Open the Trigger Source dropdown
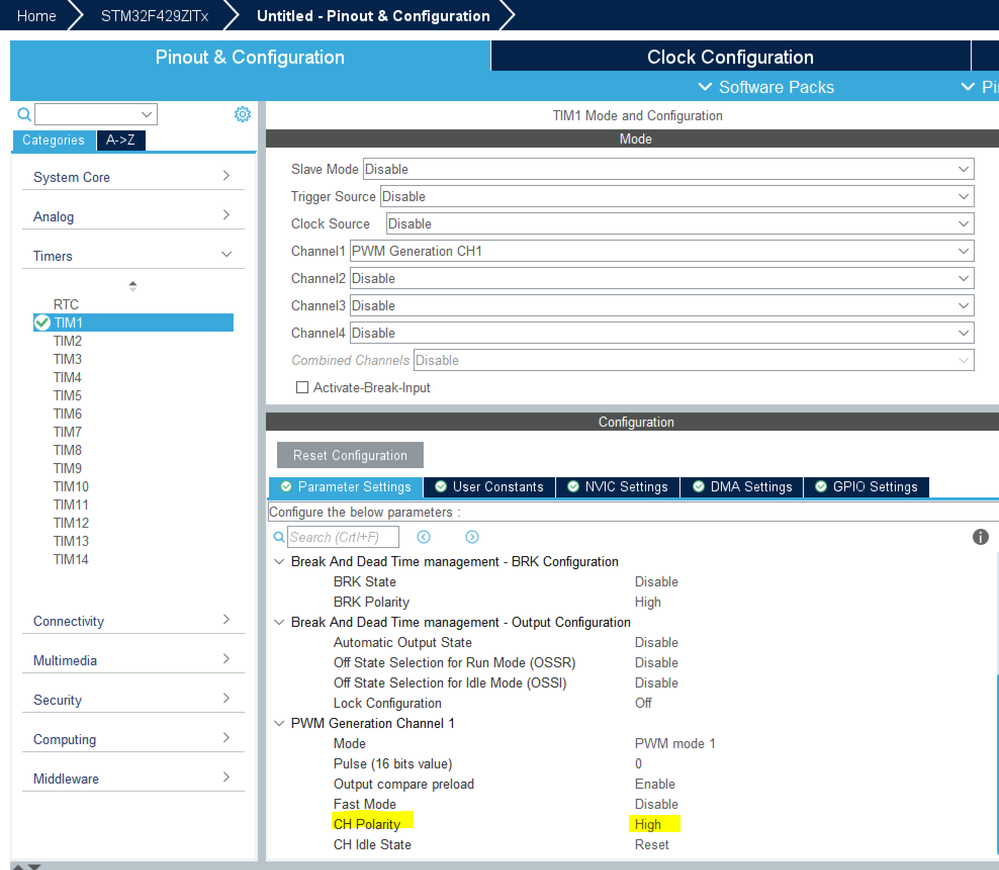The image size is (999, 870). (677, 197)
